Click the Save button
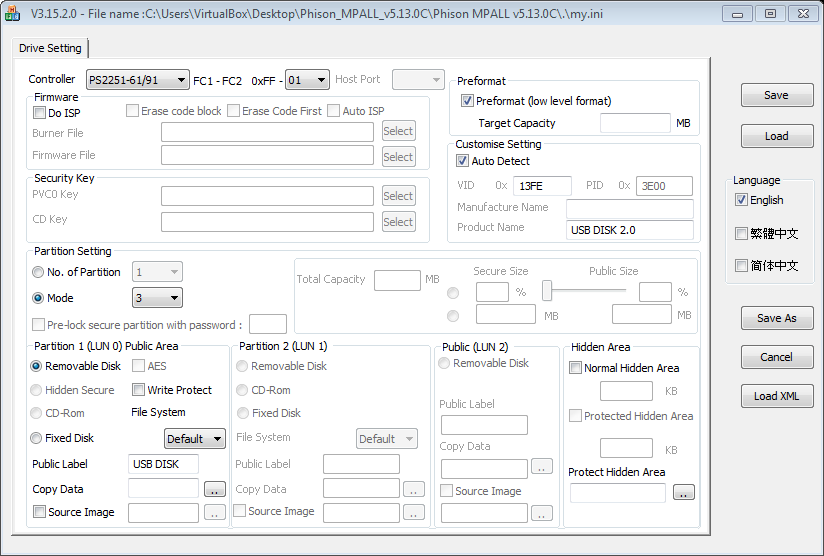 coord(777,95)
